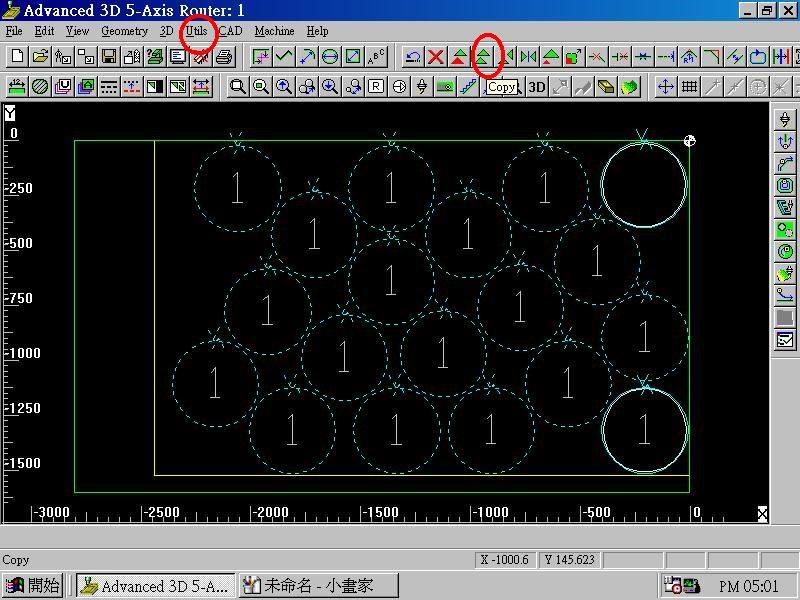Image resolution: width=800 pixels, height=600 pixels.
Task: Select the solid circle labeled 1 at bottom-right
Action: point(645,430)
